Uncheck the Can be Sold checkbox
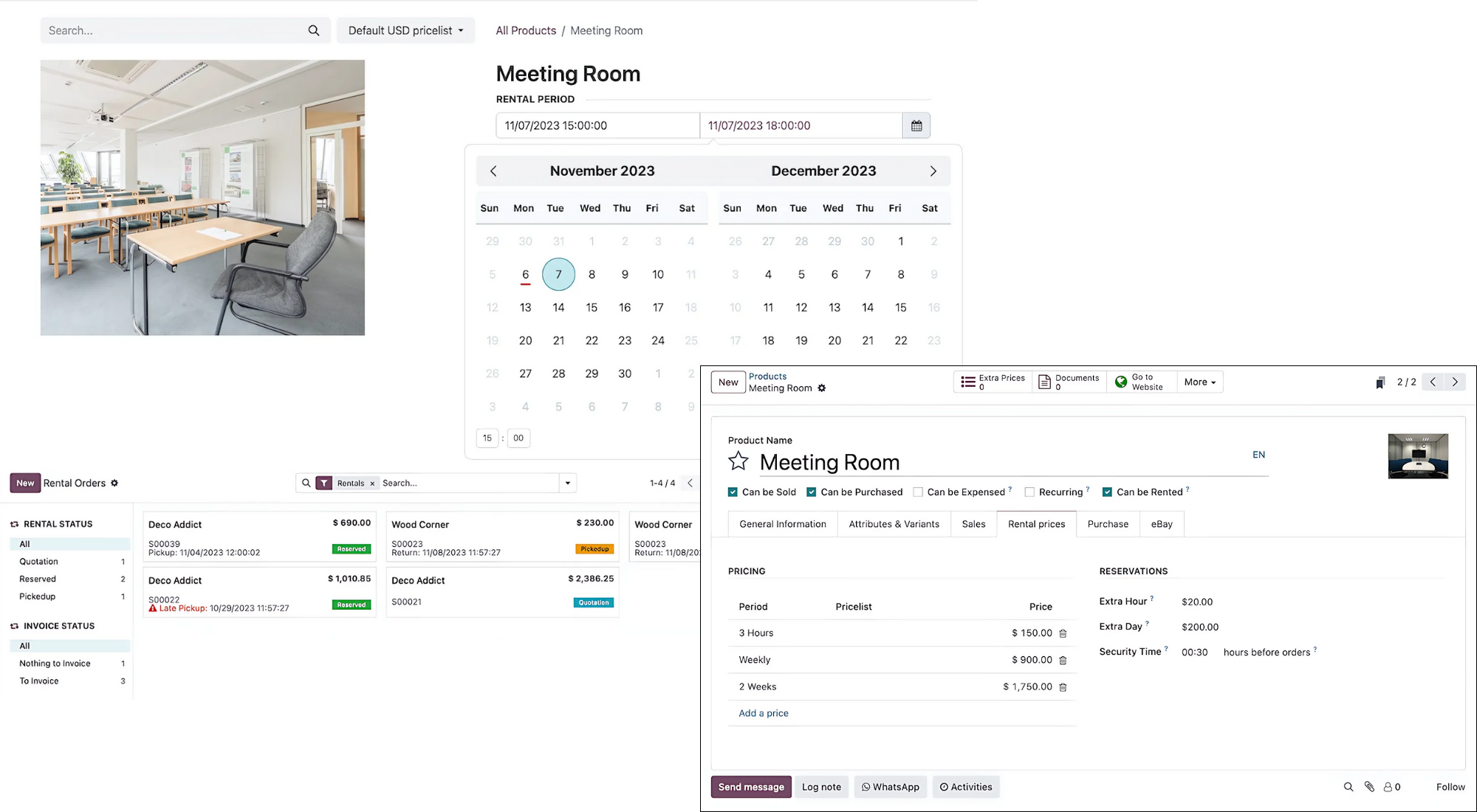Screen dimensions: 1477x812 733,492
